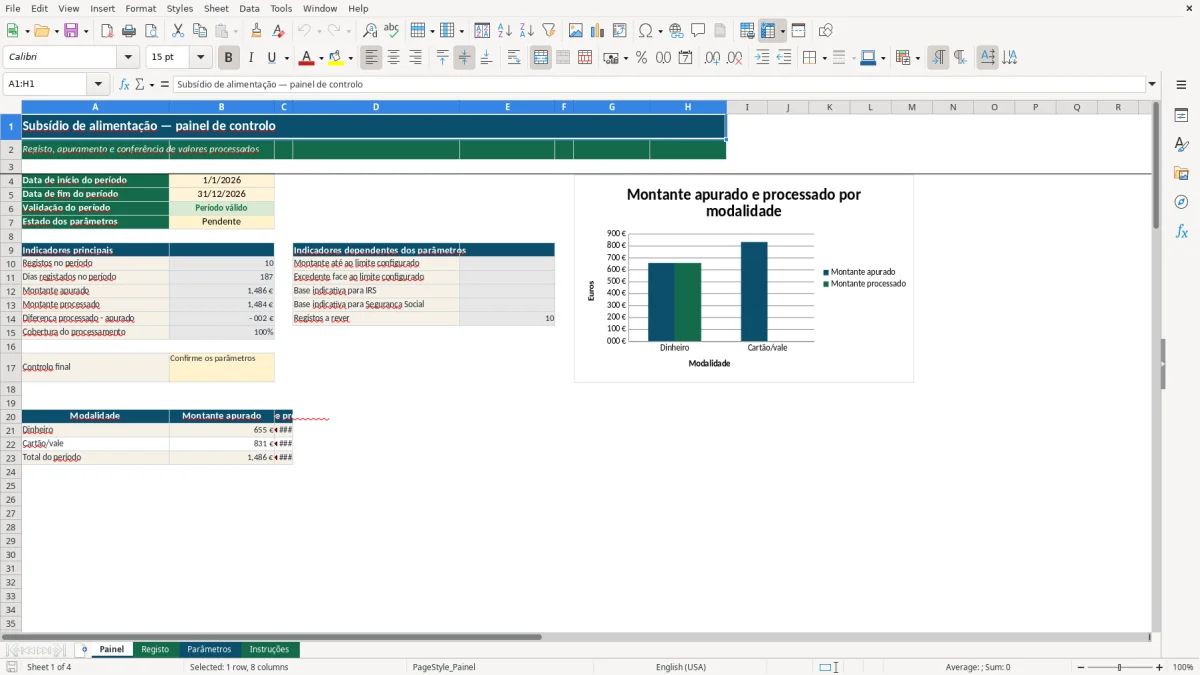Viewport: 1200px width, 675px height.
Task: Toggle Bold formatting
Action: 229,58
